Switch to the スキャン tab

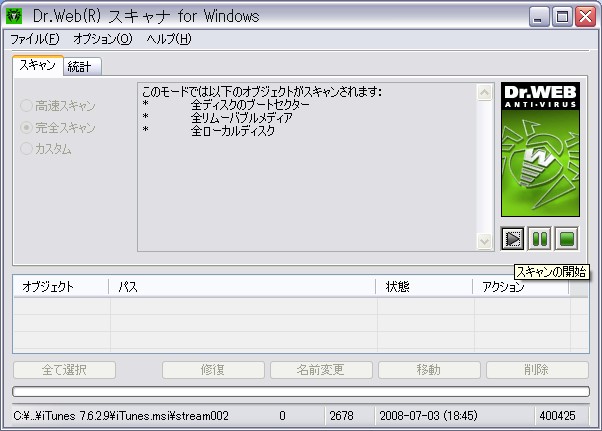pos(38,66)
